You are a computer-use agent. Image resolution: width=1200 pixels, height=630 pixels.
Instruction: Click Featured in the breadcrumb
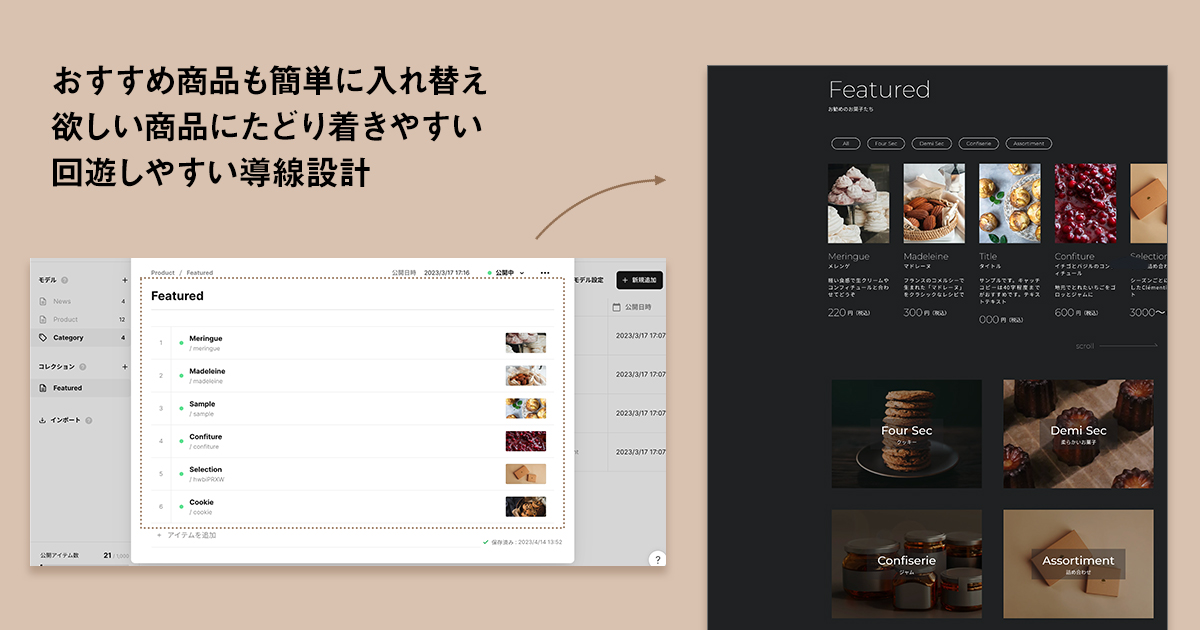[x=199, y=272]
